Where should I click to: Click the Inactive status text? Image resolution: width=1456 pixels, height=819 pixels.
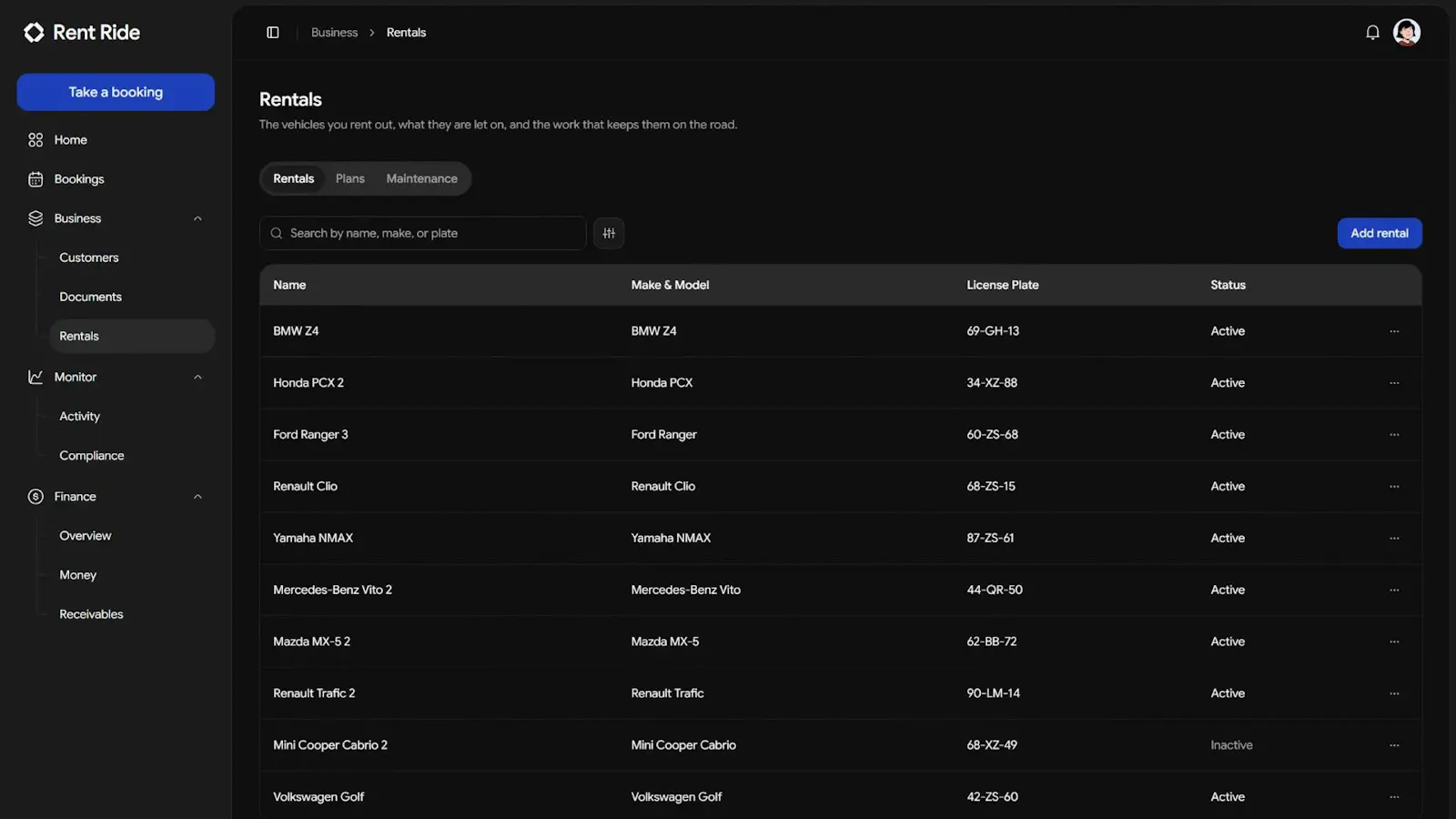point(1231,745)
